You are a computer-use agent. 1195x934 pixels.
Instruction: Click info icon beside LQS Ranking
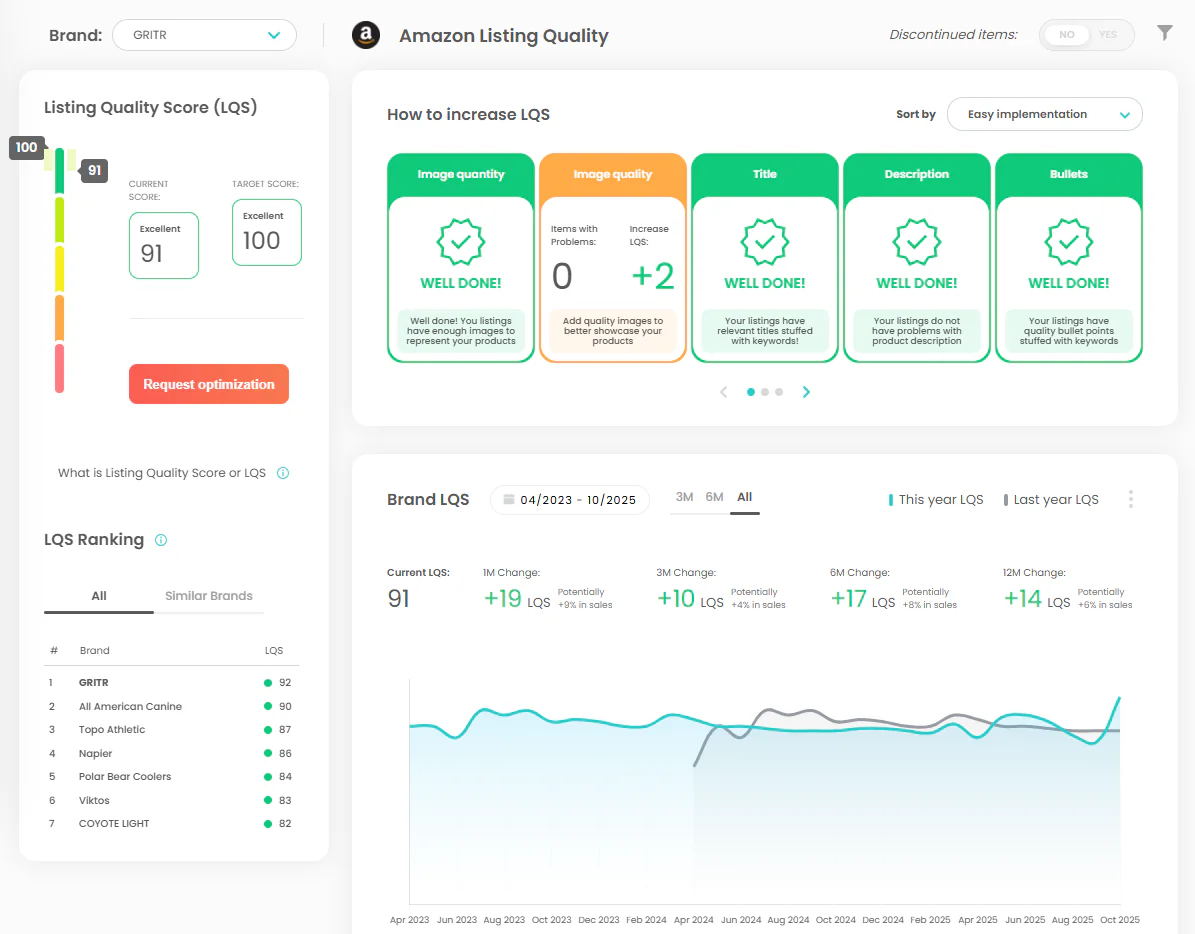161,540
